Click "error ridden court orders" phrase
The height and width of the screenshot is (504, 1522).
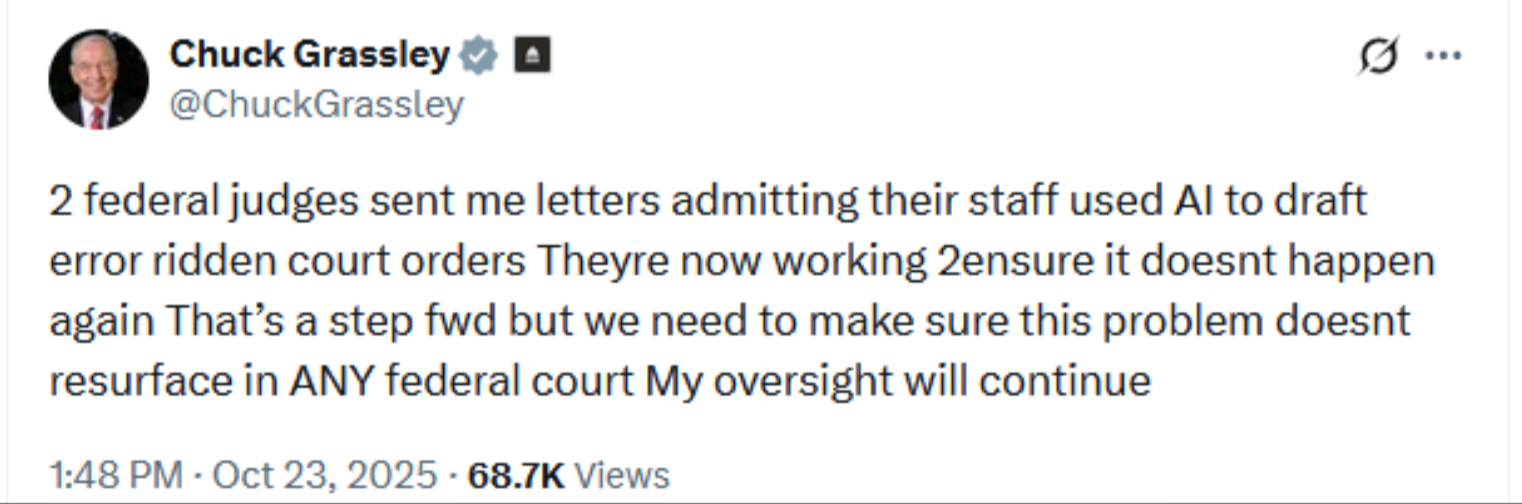[x=287, y=262]
